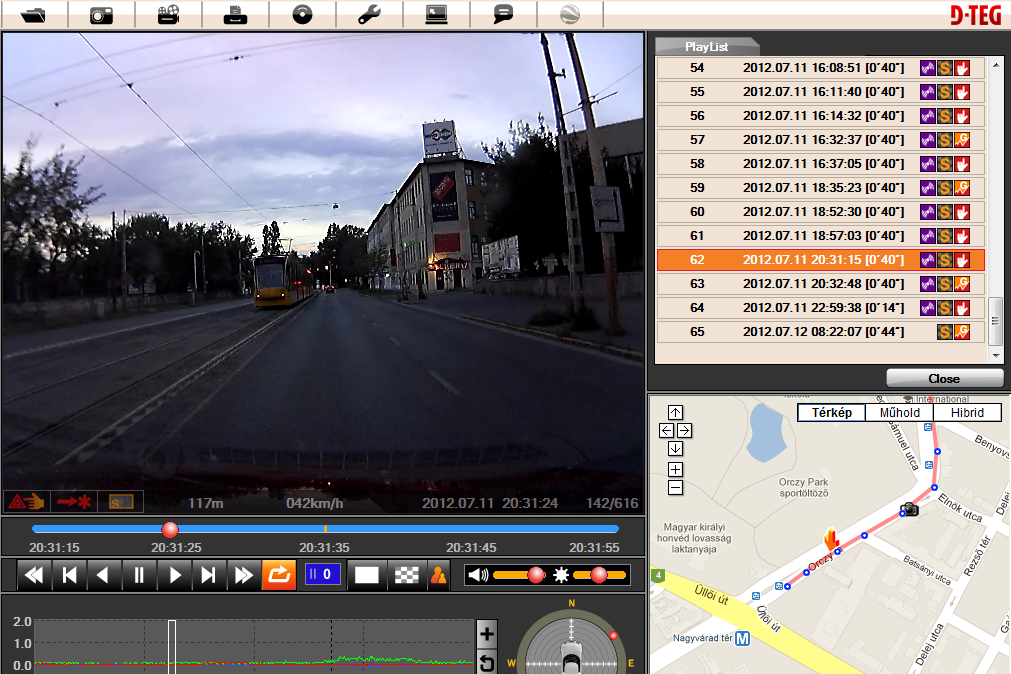The width and height of the screenshot is (1011, 674).
Task: Click the disc icon in toolbar
Action: (302, 15)
